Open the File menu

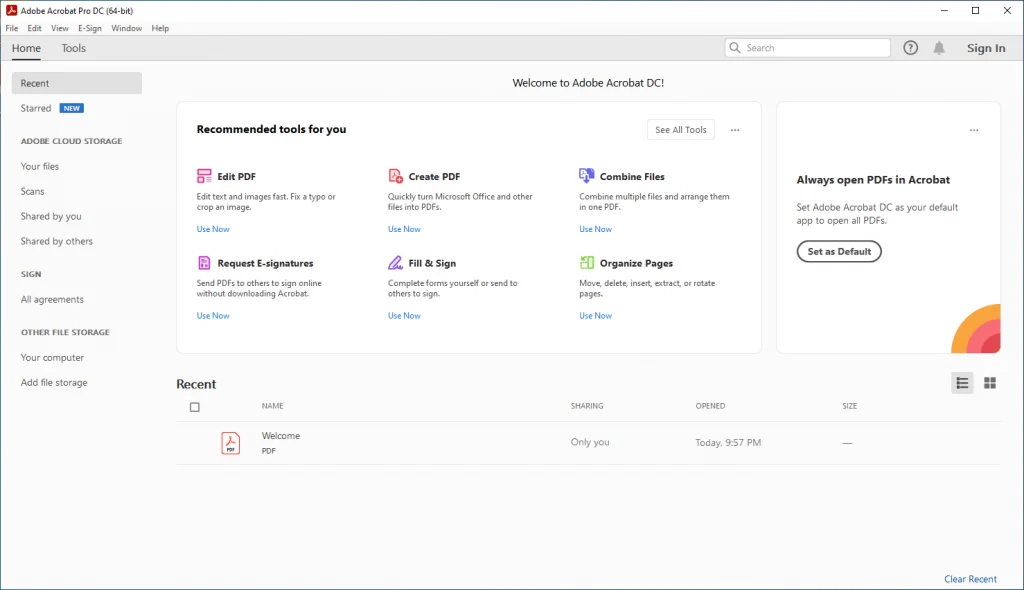[x=12, y=28]
